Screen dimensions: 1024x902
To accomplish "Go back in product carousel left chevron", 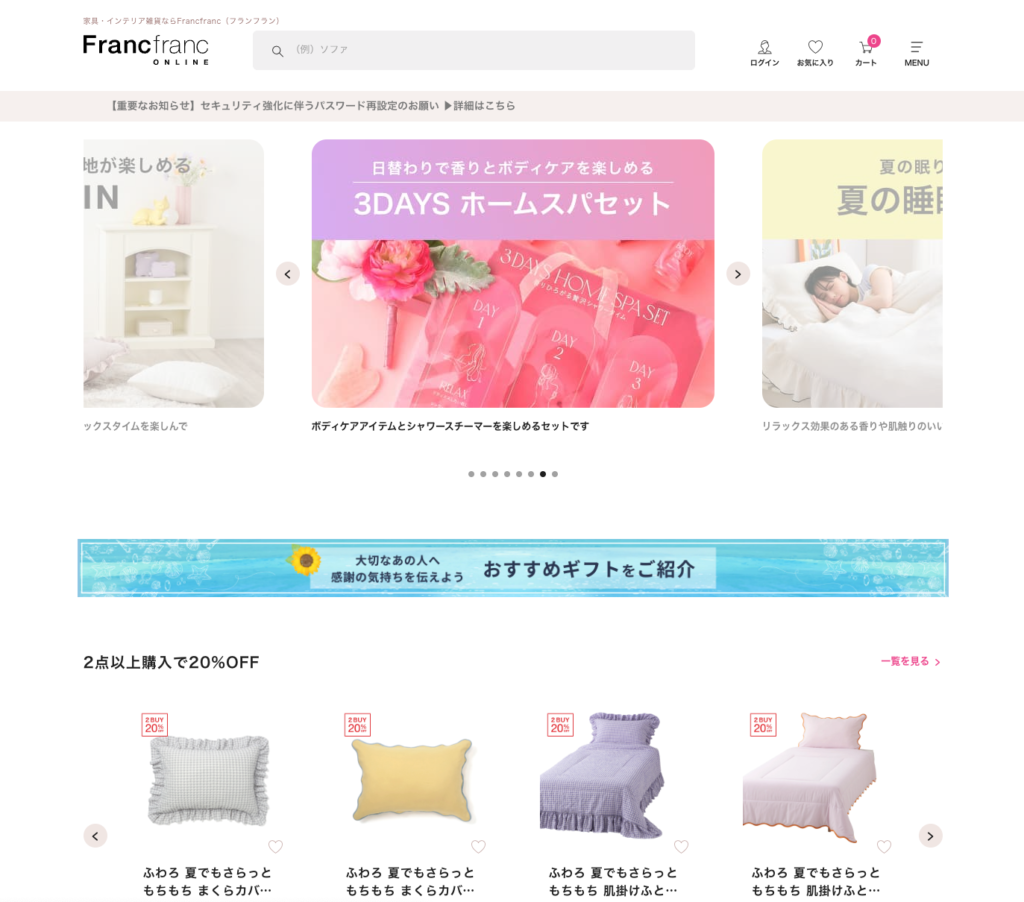I will pyautogui.click(x=95, y=835).
